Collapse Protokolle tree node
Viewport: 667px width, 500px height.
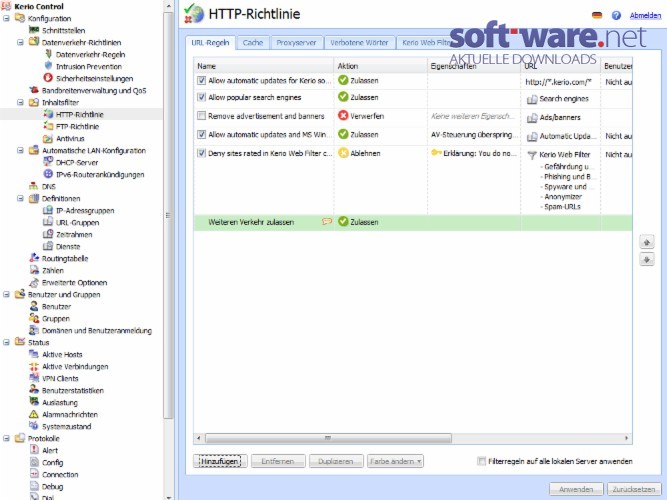(x=6, y=438)
